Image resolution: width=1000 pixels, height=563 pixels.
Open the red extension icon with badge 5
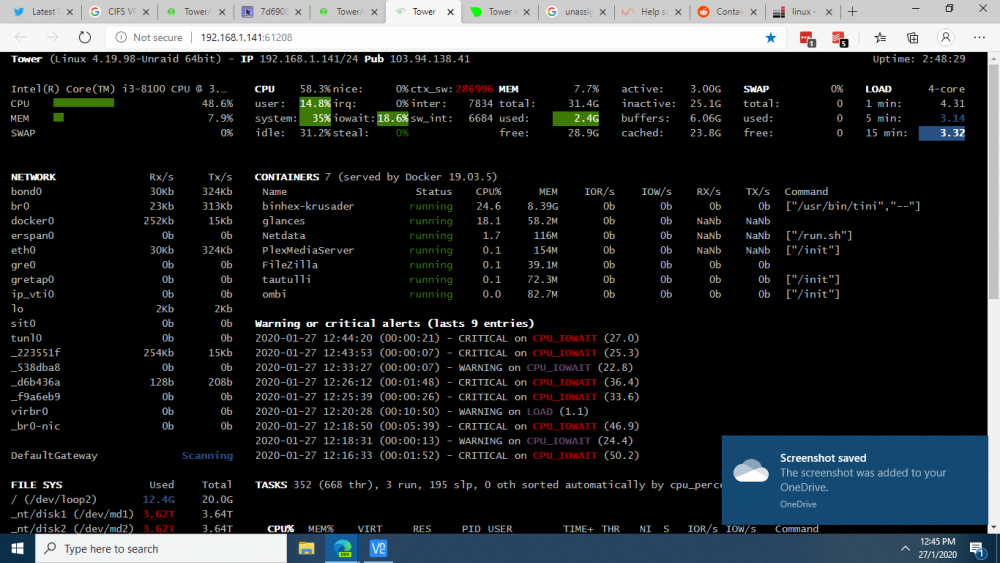click(839, 39)
